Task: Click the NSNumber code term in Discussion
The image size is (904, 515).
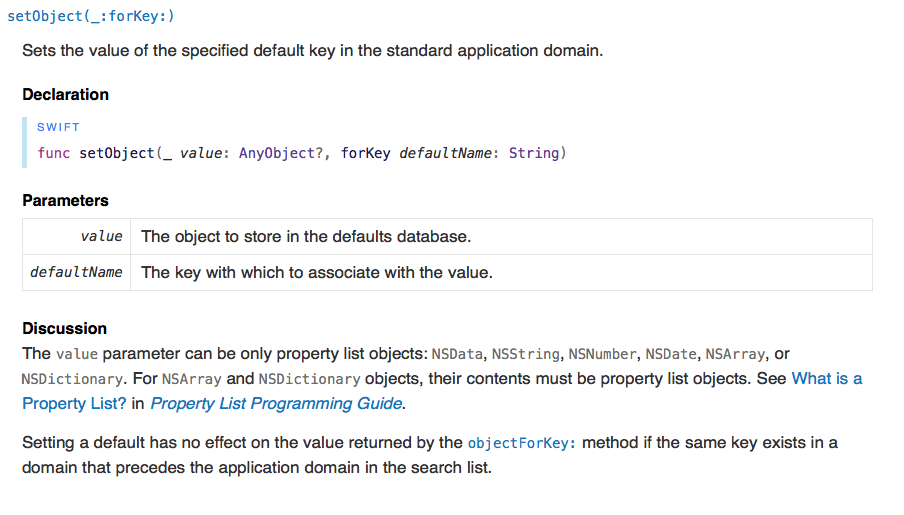Action: [602, 354]
